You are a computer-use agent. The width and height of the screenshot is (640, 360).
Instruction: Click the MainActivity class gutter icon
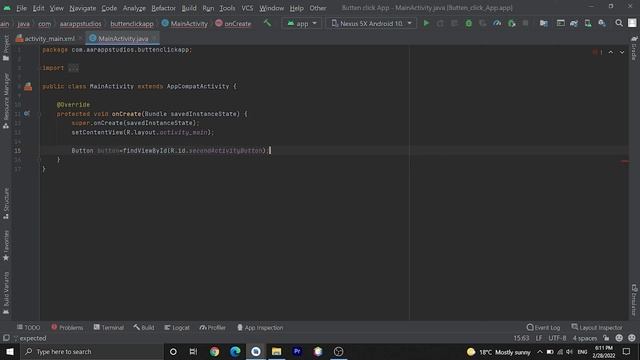[28, 87]
